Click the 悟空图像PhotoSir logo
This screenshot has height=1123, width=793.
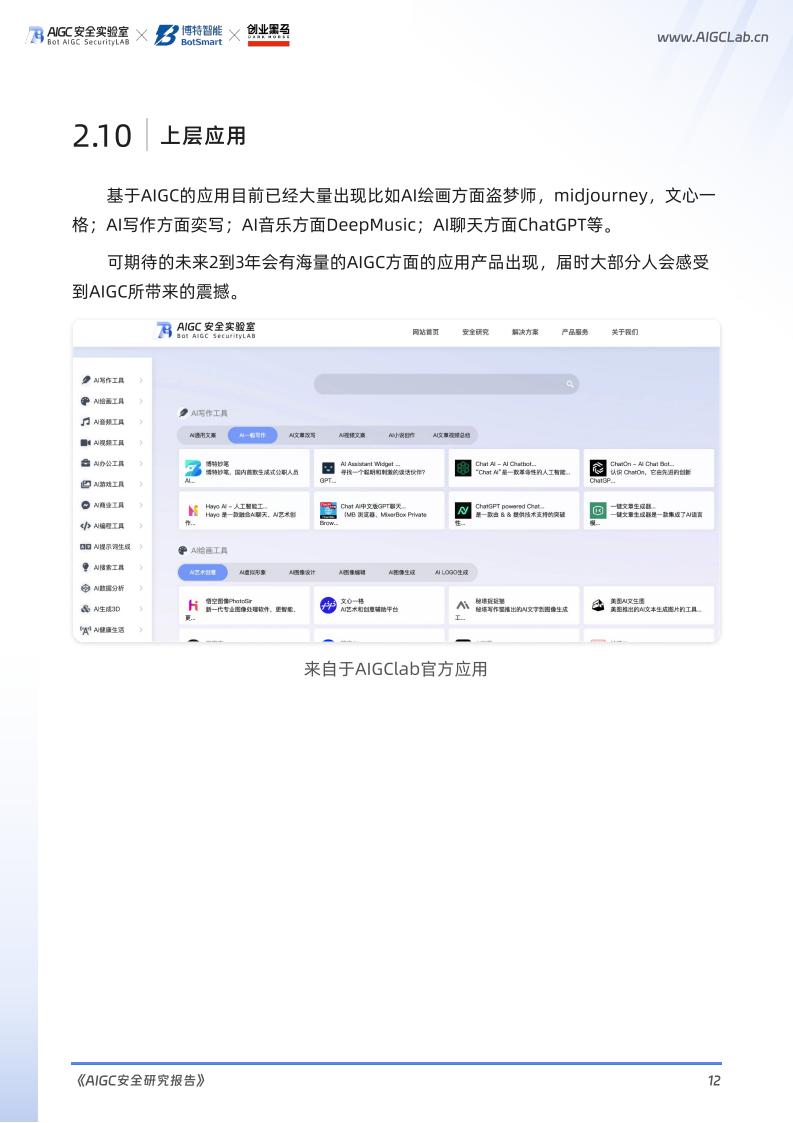coord(193,606)
